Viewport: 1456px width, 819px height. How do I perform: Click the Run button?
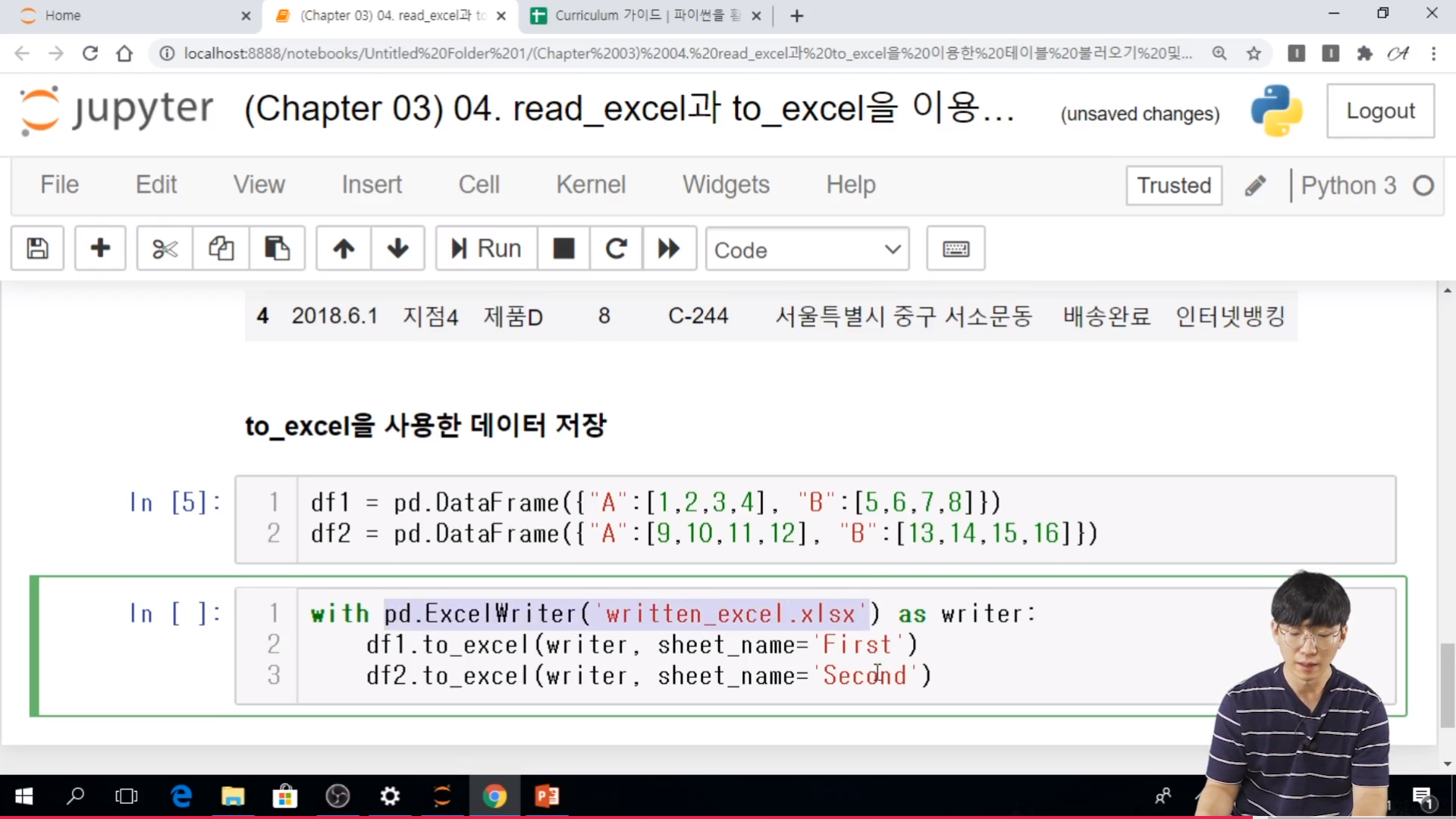(486, 248)
